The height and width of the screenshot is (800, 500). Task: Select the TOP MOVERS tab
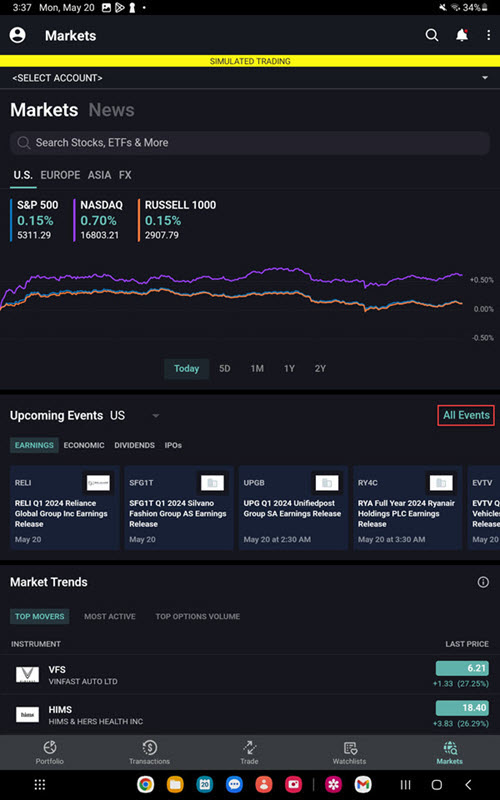[39, 616]
